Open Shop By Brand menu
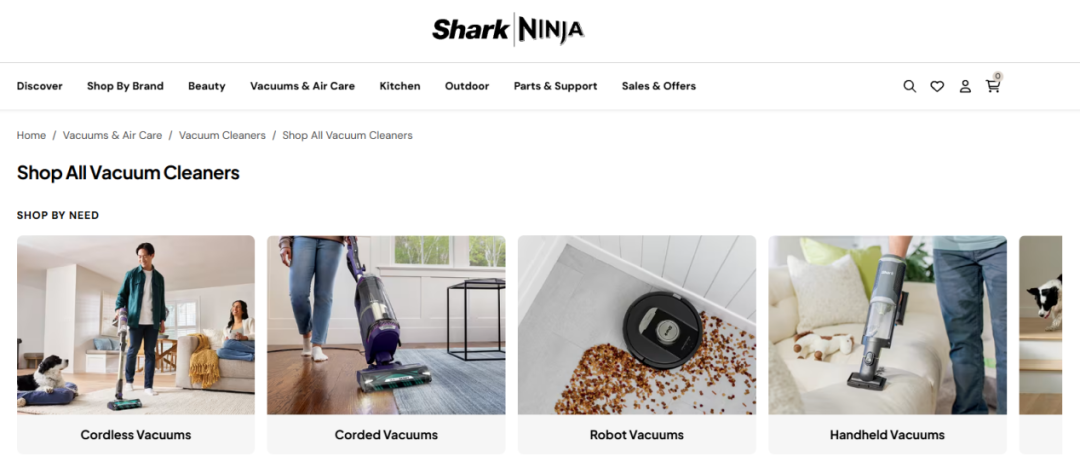This screenshot has width=1080, height=468. pyautogui.click(x=125, y=86)
